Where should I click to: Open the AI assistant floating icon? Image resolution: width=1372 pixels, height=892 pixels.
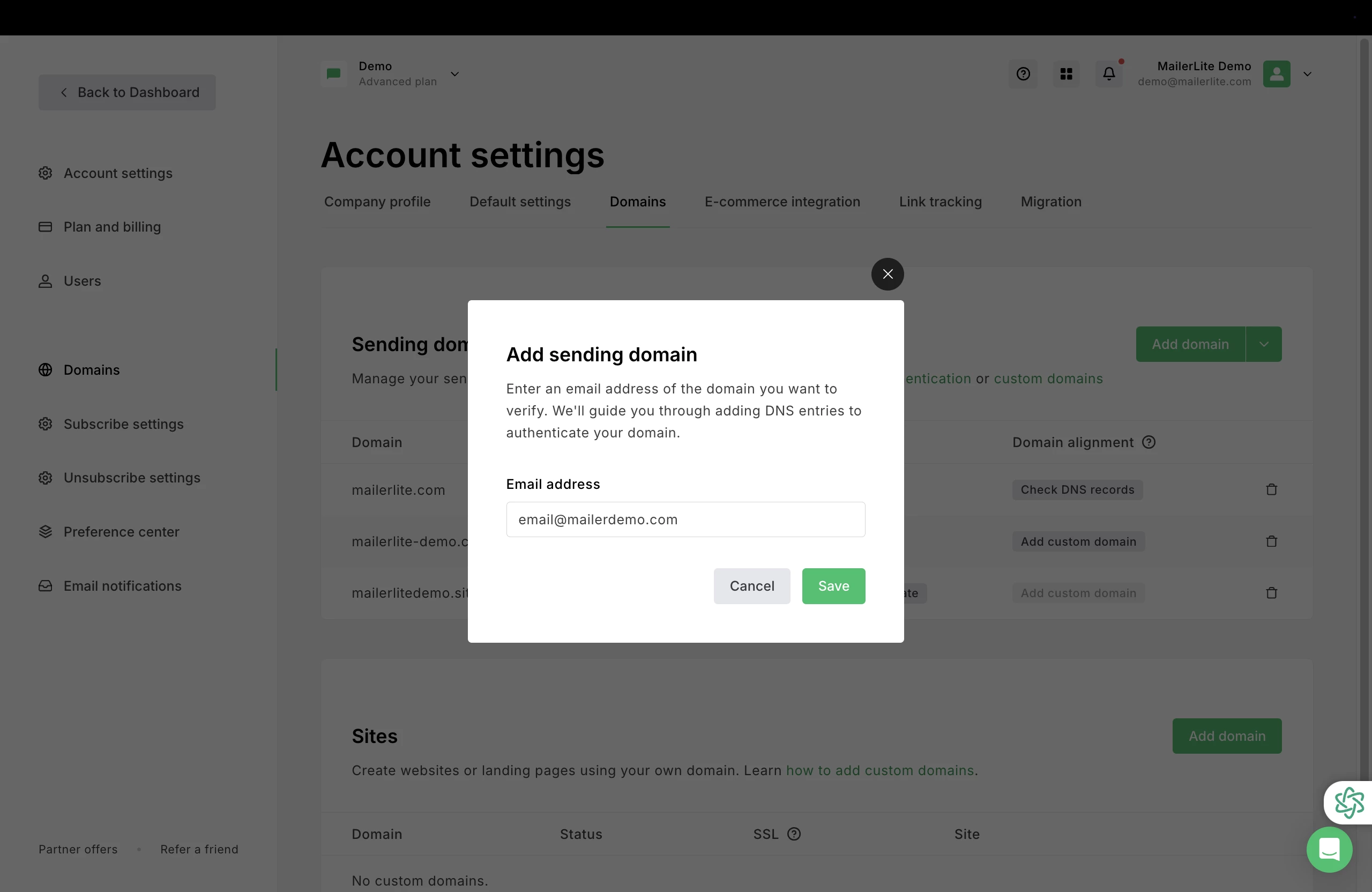(x=1349, y=802)
